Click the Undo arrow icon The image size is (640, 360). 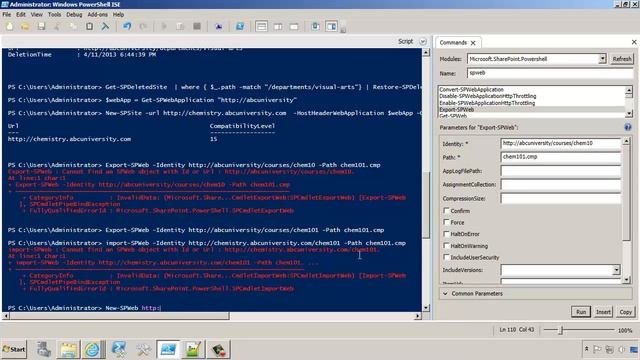click(x=127, y=27)
